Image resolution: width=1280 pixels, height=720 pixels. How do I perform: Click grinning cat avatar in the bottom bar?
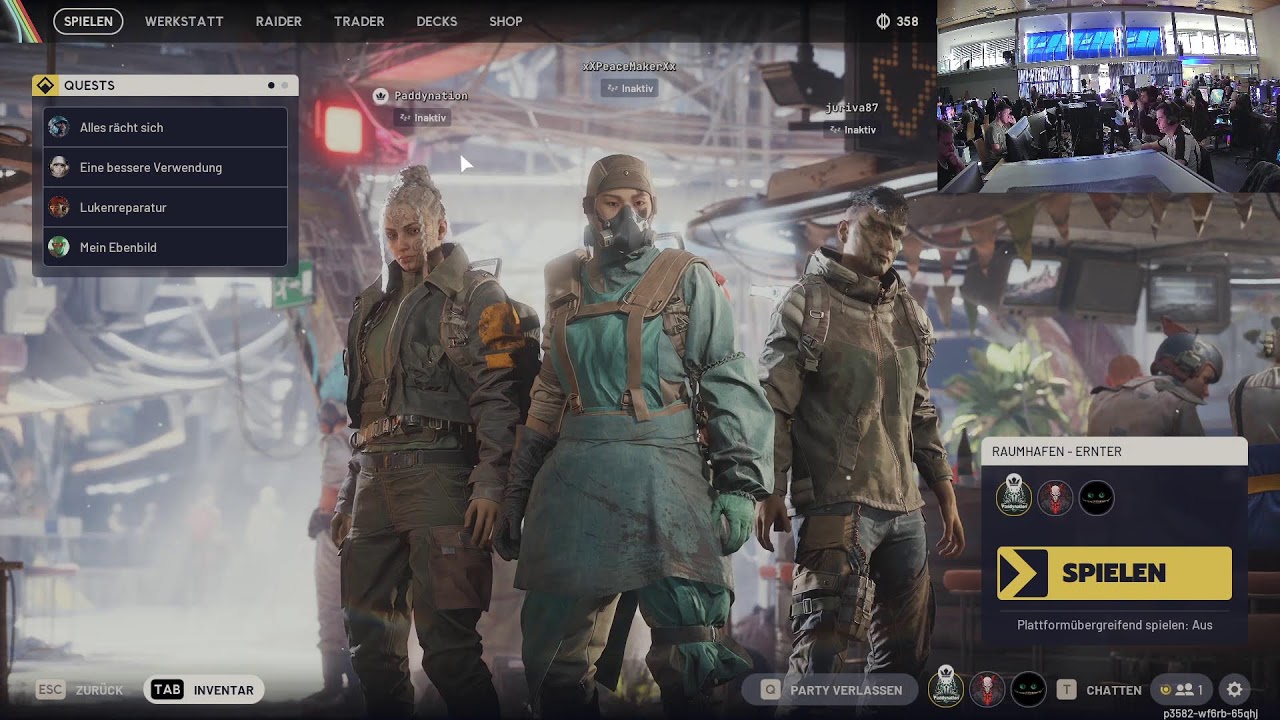(x=1028, y=689)
